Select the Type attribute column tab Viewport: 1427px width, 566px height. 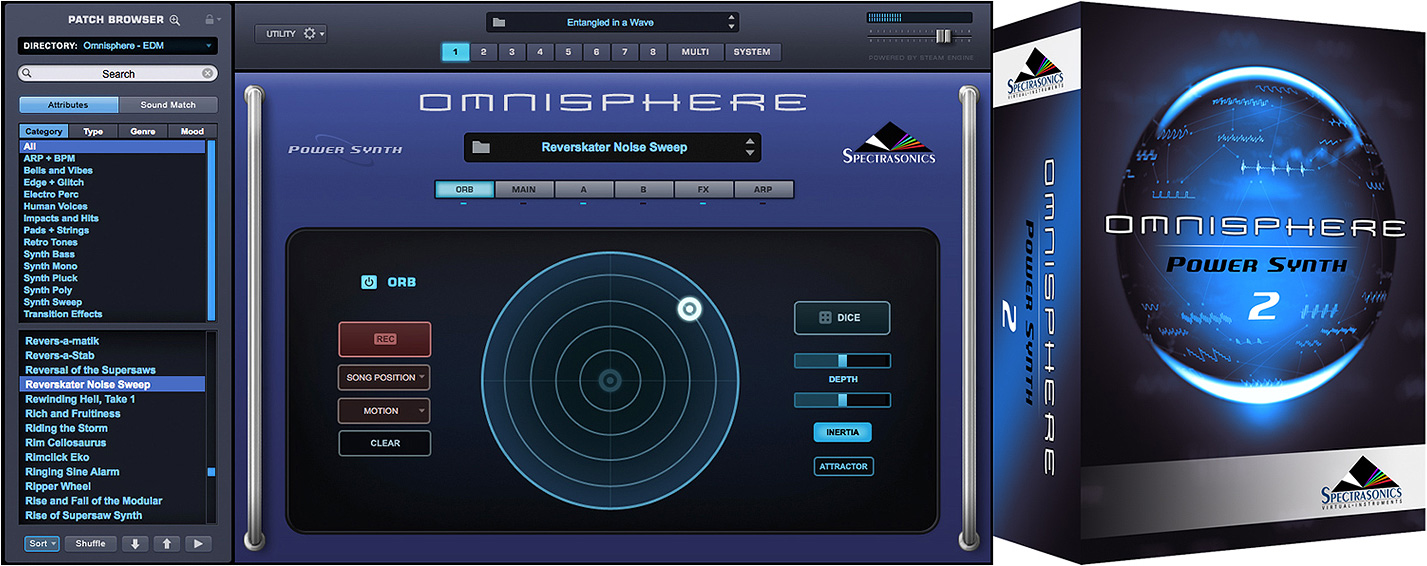pyautogui.click(x=93, y=132)
